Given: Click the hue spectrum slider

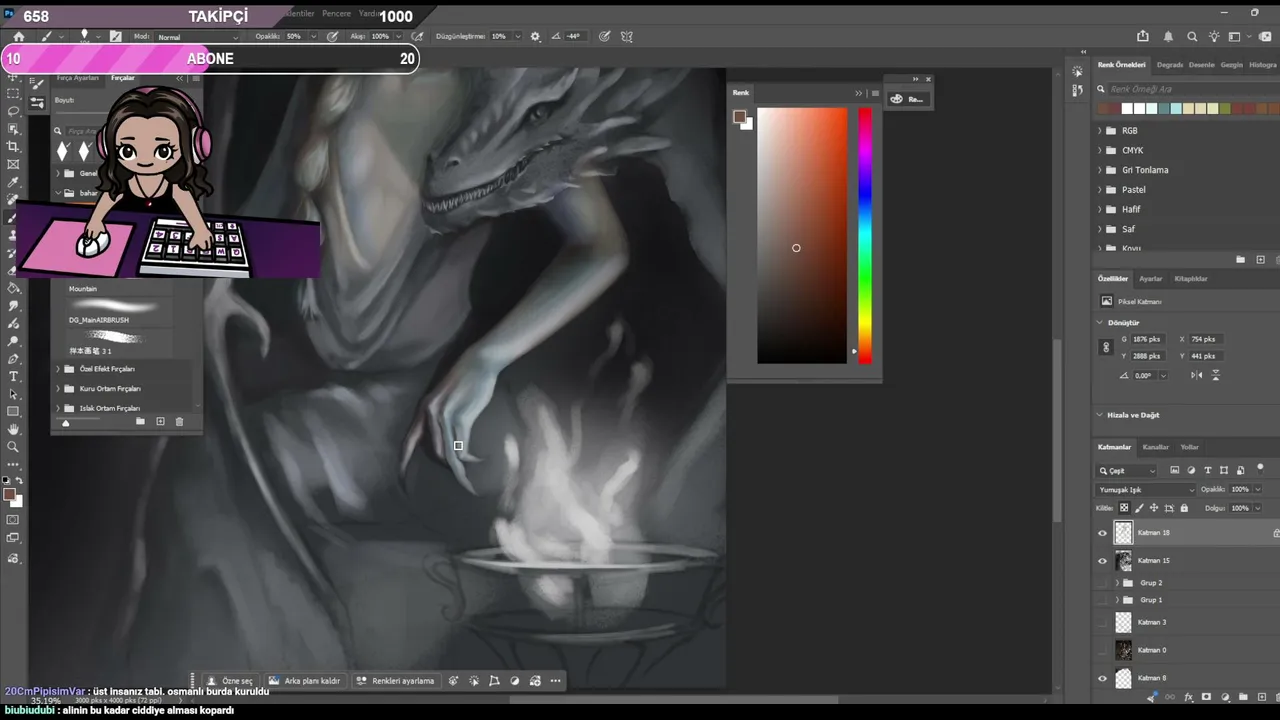Looking at the screenshot, I should (865, 236).
